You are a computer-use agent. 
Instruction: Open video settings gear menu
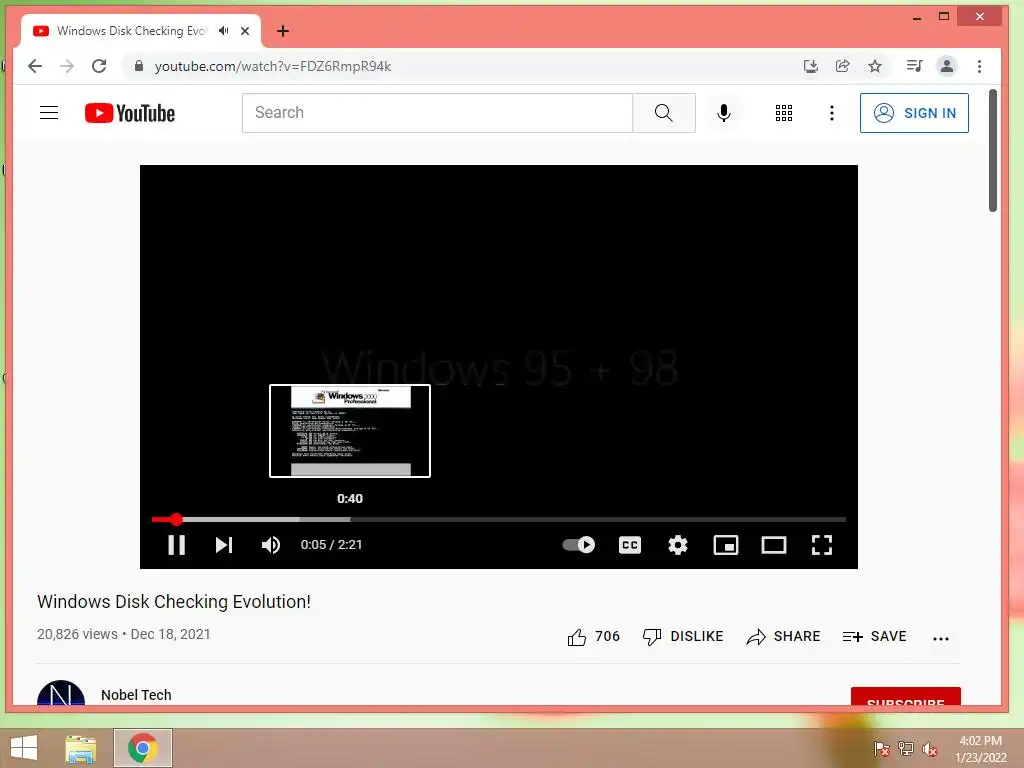(x=678, y=545)
